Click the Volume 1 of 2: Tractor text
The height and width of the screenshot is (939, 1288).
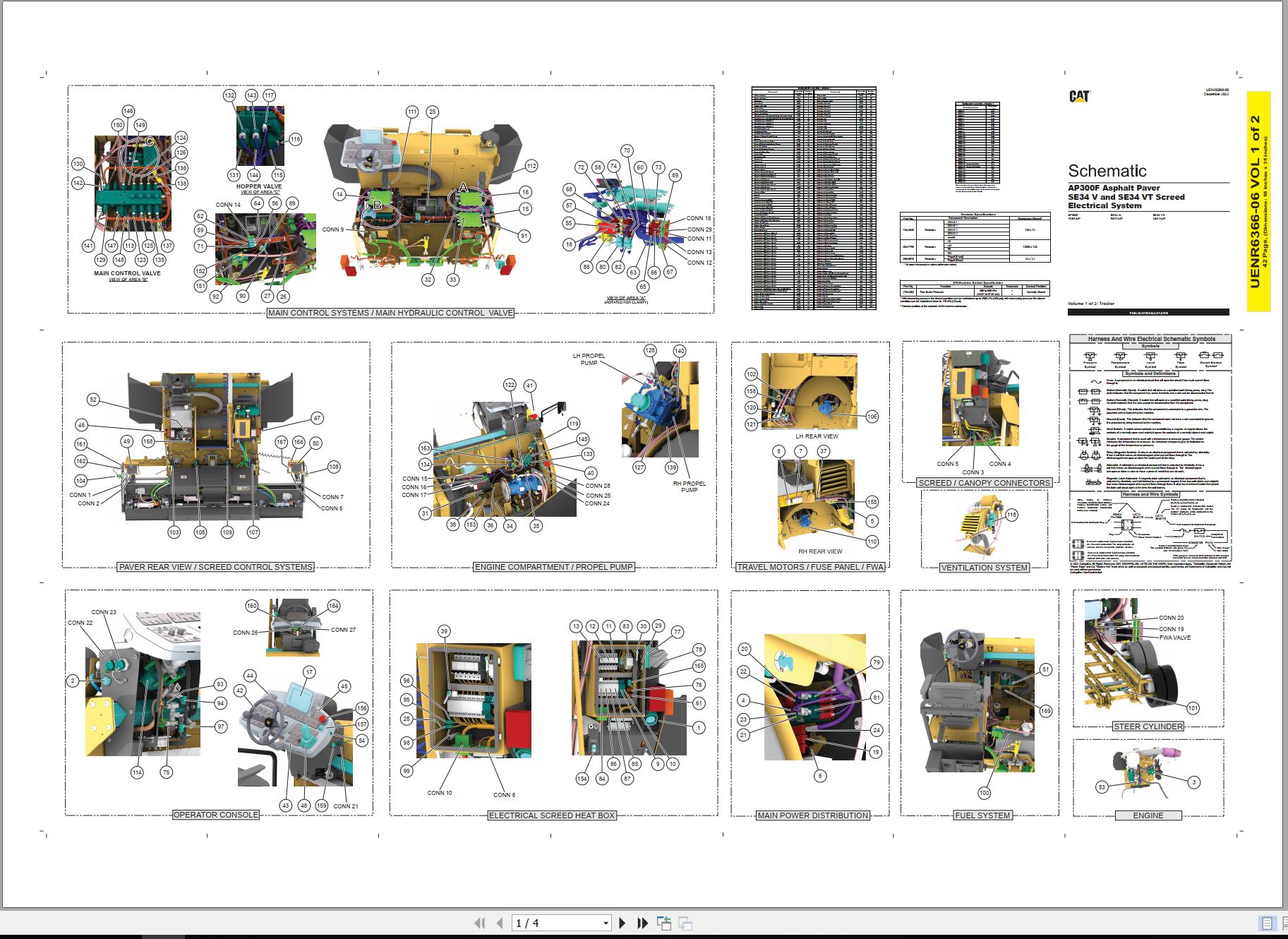pos(1090,304)
